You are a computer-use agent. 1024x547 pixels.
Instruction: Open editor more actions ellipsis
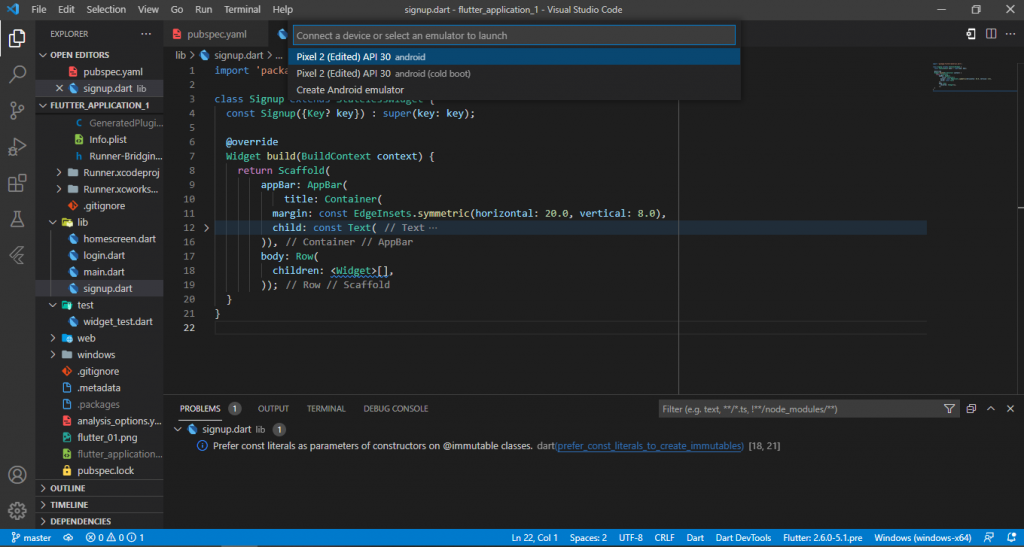(x=1010, y=34)
